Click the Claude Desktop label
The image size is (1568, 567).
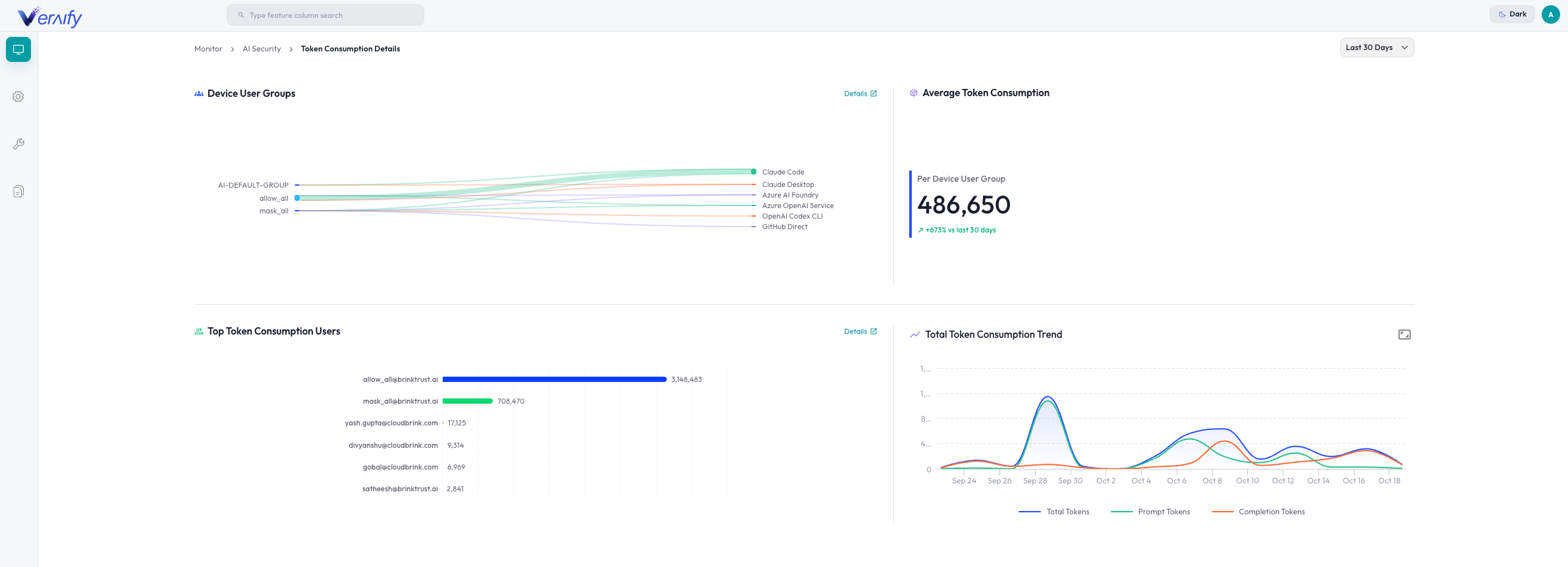click(788, 184)
